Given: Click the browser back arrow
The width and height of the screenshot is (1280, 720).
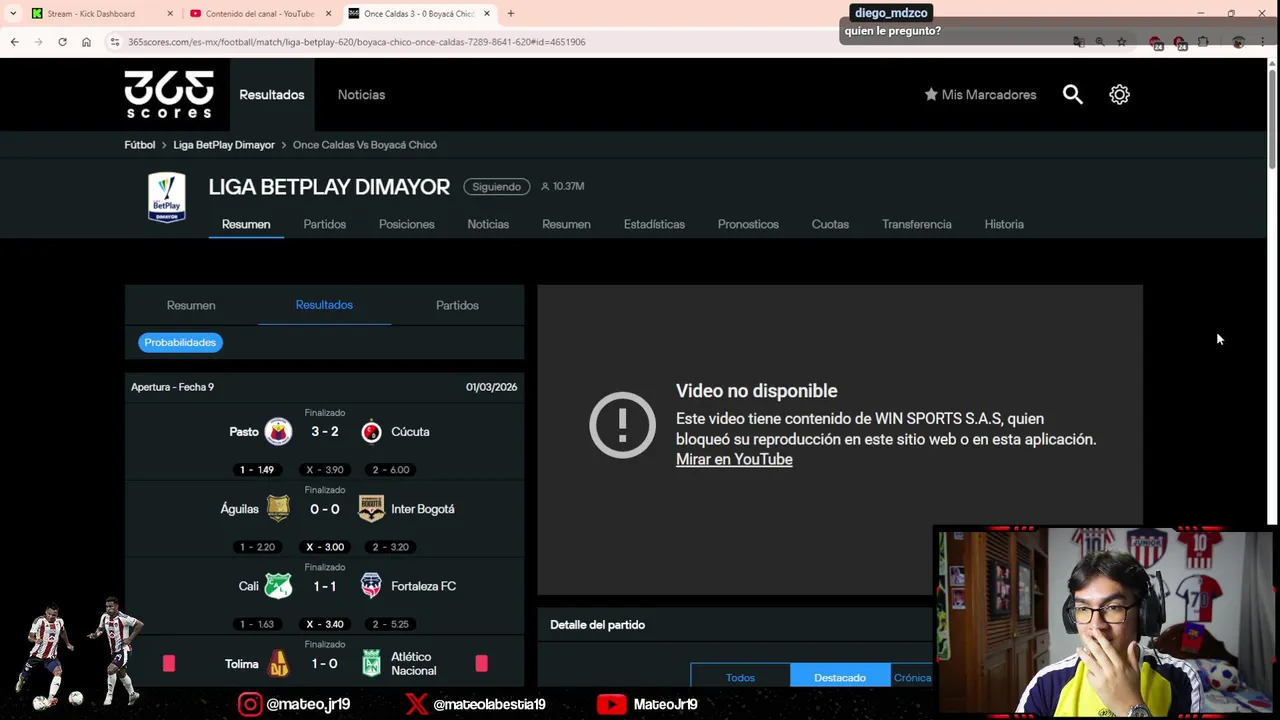Looking at the screenshot, I should pyautogui.click(x=14, y=42).
